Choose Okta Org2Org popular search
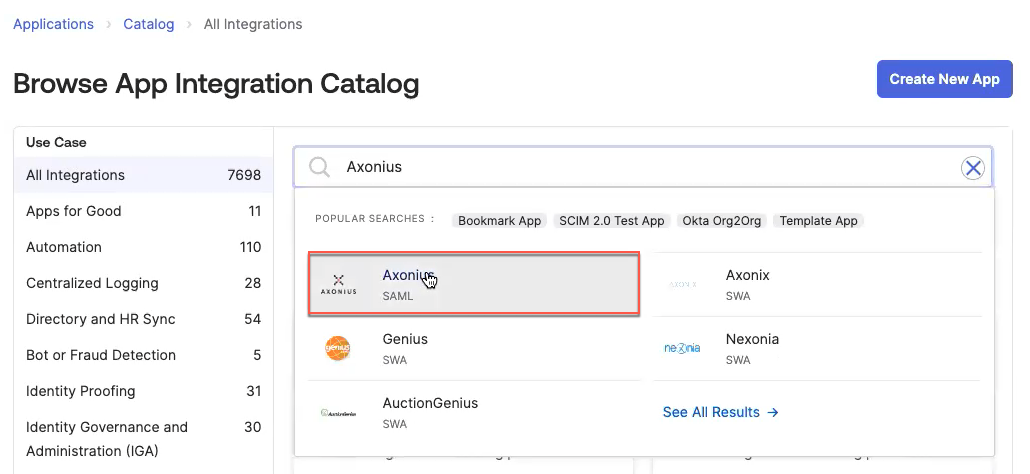This screenshot has height=474, width=1030. (722, 221)
